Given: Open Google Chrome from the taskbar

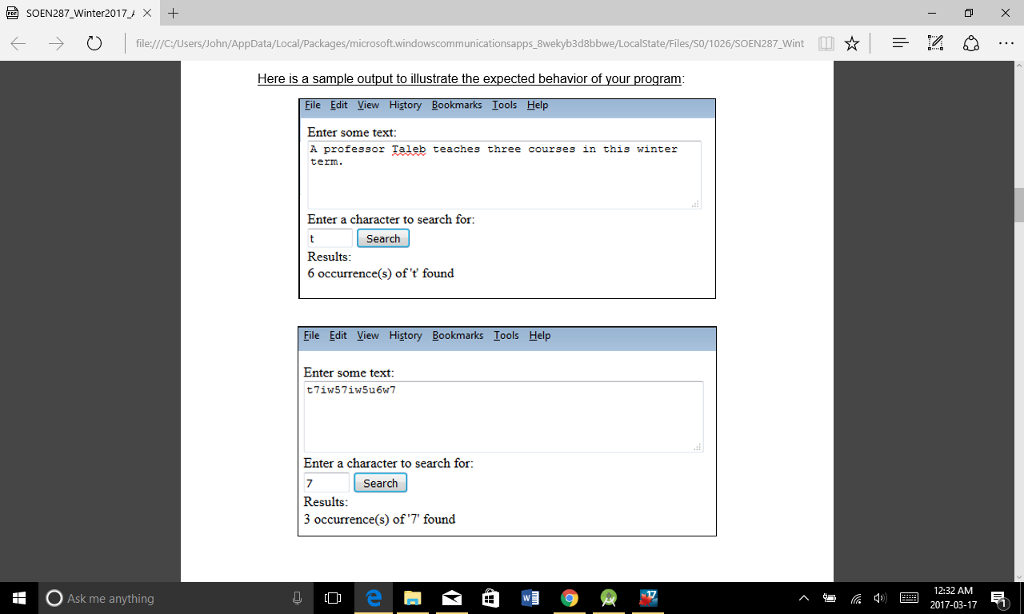Looking at the screenshot, I should pos(568,597).
